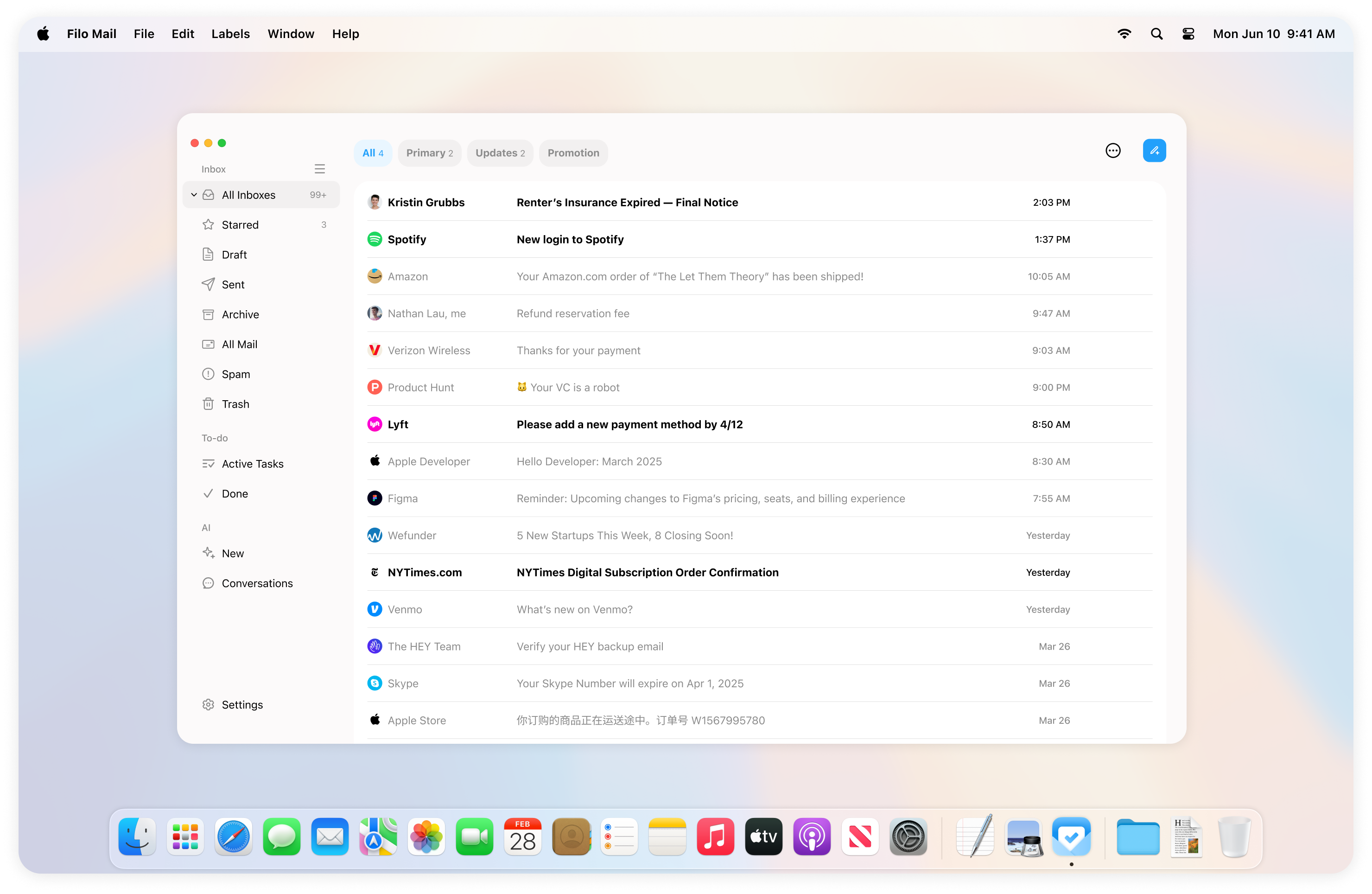Start a New AI chat

tap(232, 553)
